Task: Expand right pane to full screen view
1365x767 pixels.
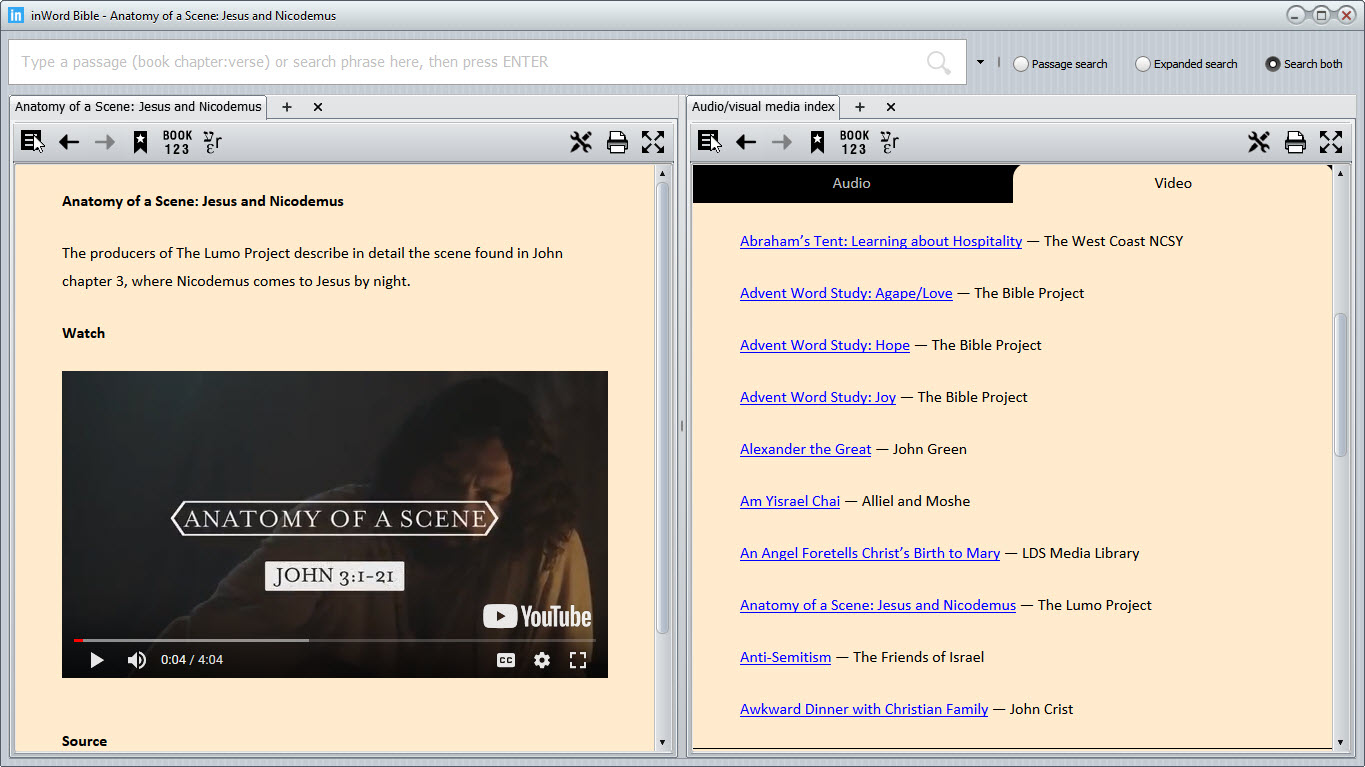Action: (x=1331, y=142)
